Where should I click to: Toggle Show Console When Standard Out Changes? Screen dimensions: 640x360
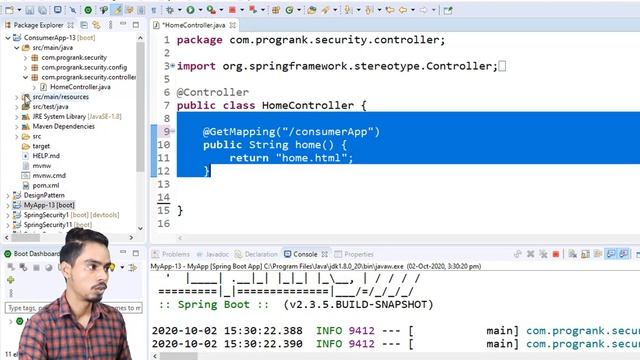pos(611,254)
